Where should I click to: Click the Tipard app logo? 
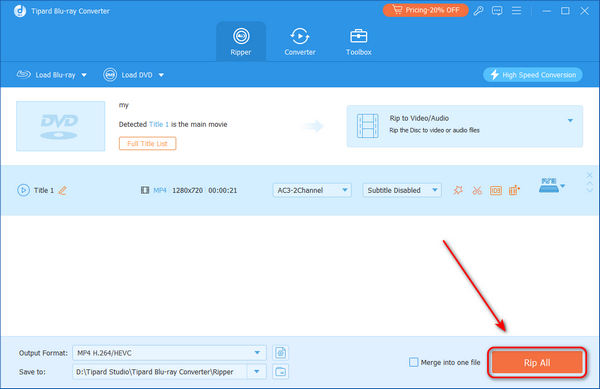(x=20, y=11)
